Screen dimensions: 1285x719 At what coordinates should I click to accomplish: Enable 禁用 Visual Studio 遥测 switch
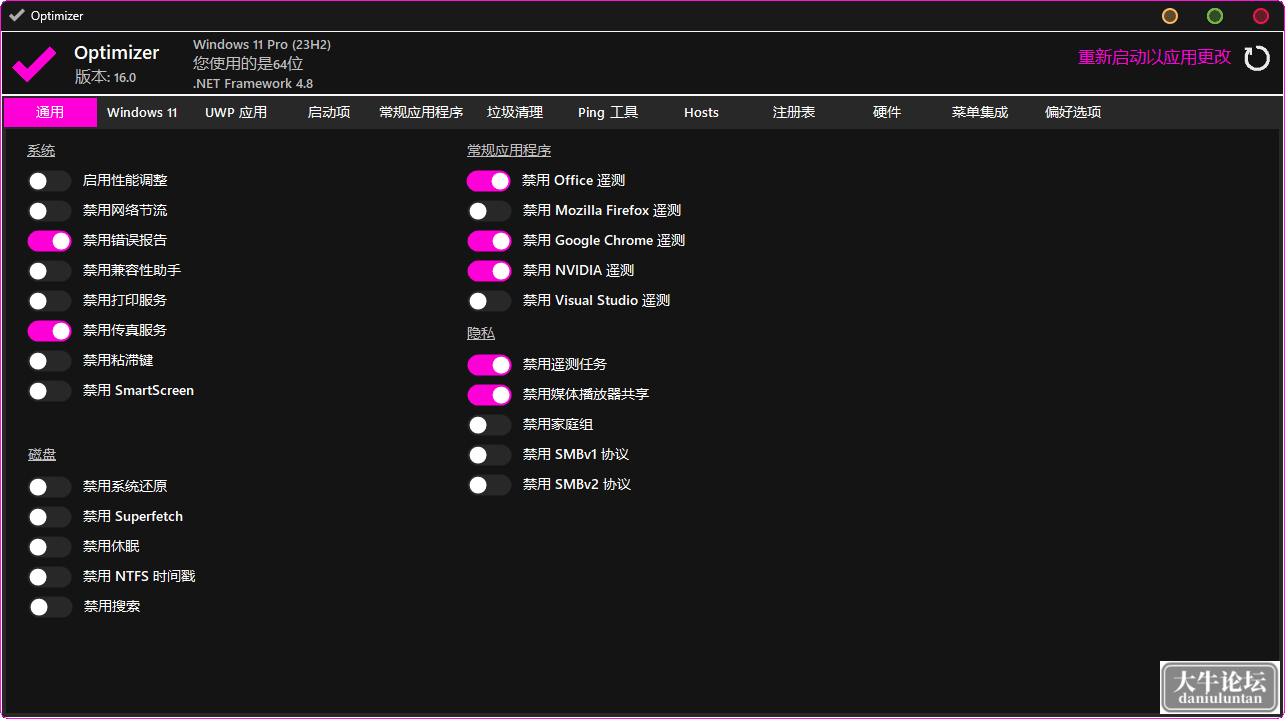click(x=489, y=301)
